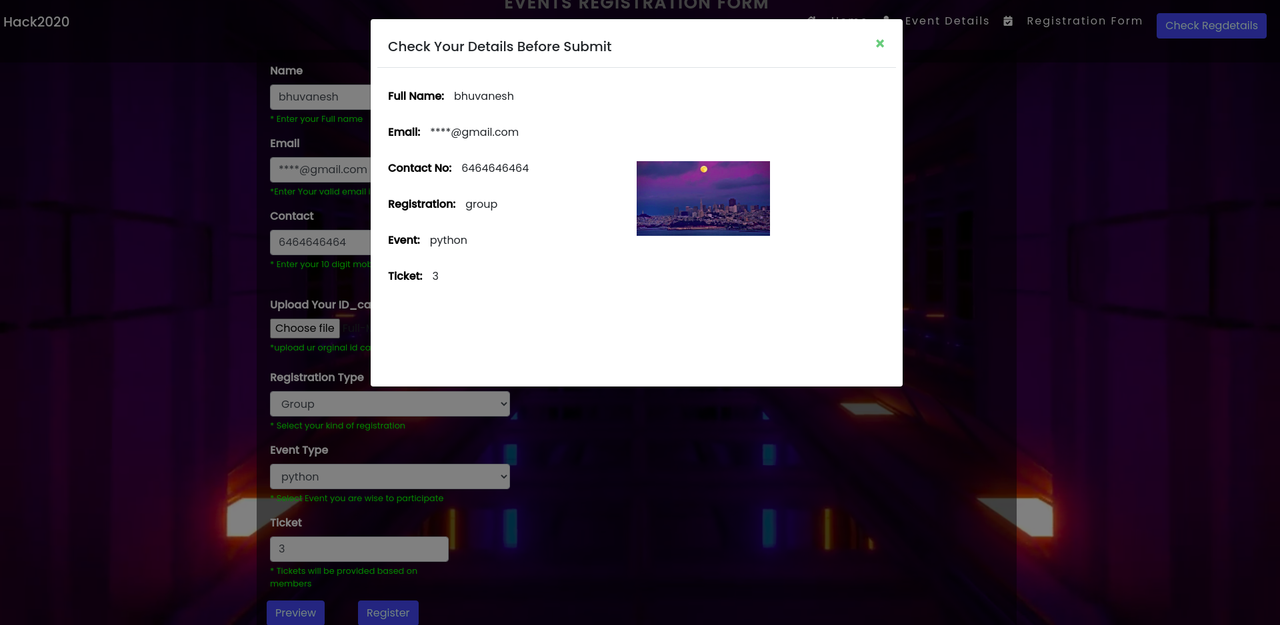Click the uploaded ID card thumbnail

(703, 198)
